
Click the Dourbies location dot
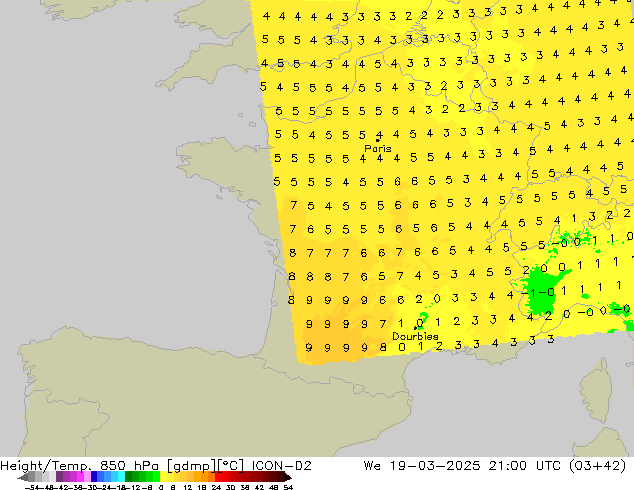(x=415, y=328)
